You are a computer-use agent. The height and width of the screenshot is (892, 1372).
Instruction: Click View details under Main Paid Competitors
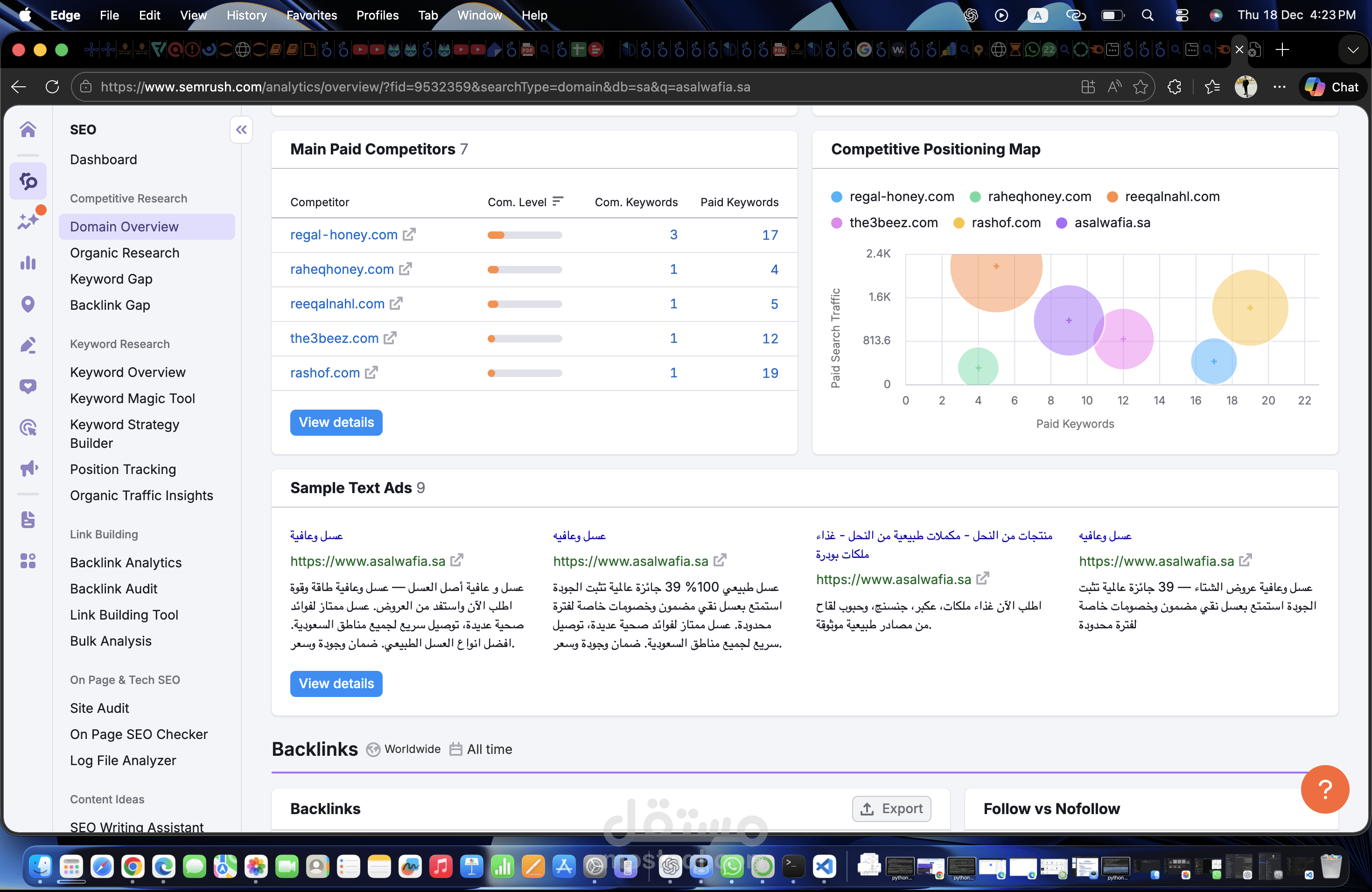(x=336, y=422)
